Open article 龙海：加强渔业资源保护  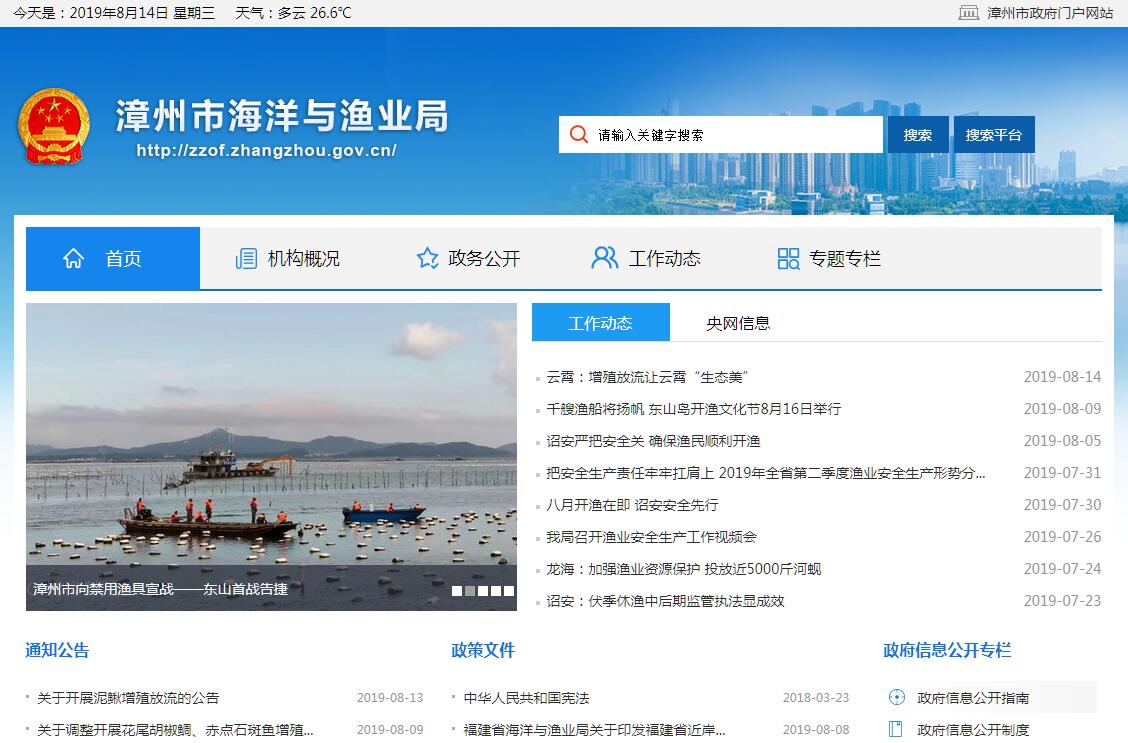(683, 569)
